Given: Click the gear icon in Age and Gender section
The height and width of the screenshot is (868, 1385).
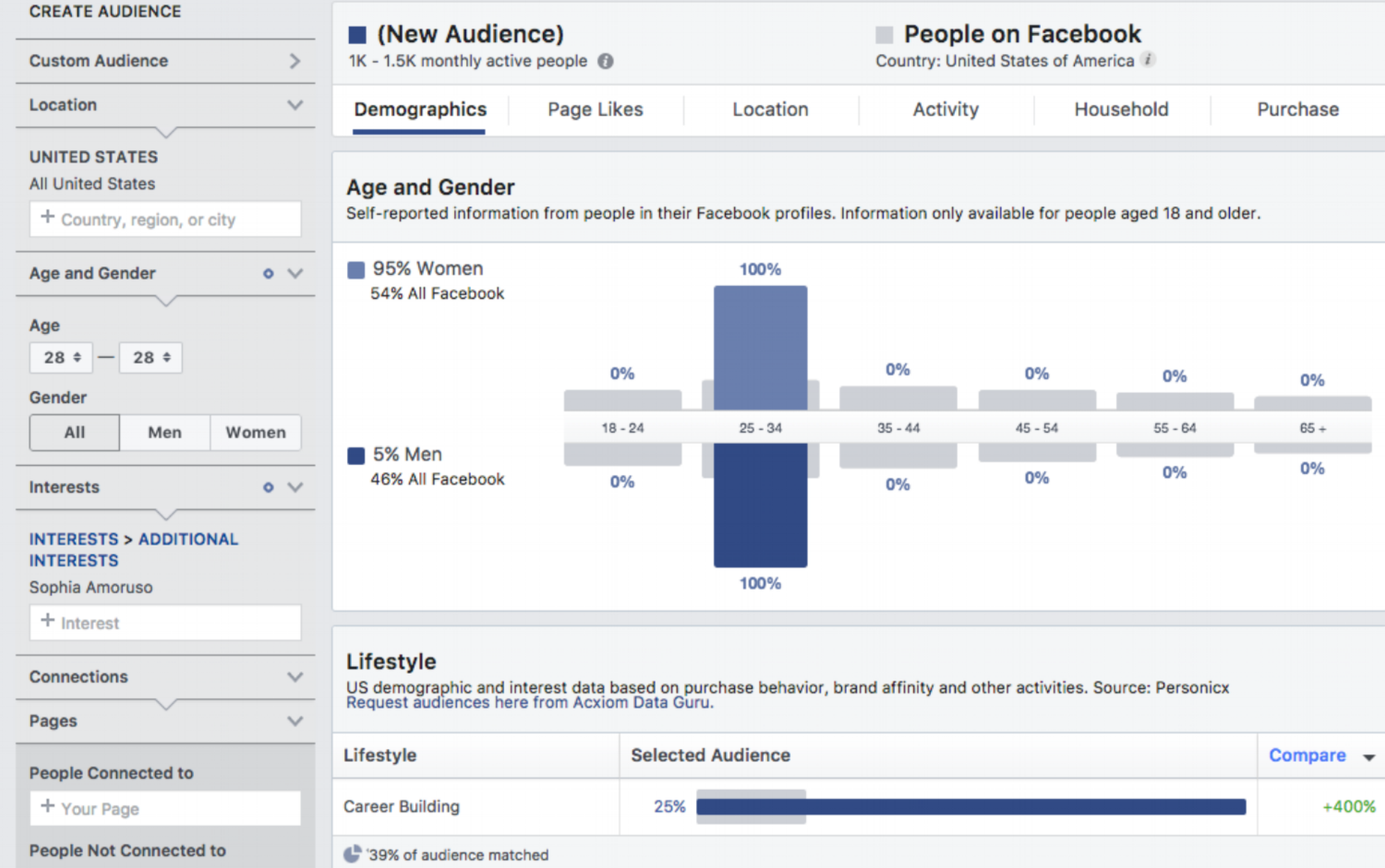Looking at the screenshot, I should (268, 274).
